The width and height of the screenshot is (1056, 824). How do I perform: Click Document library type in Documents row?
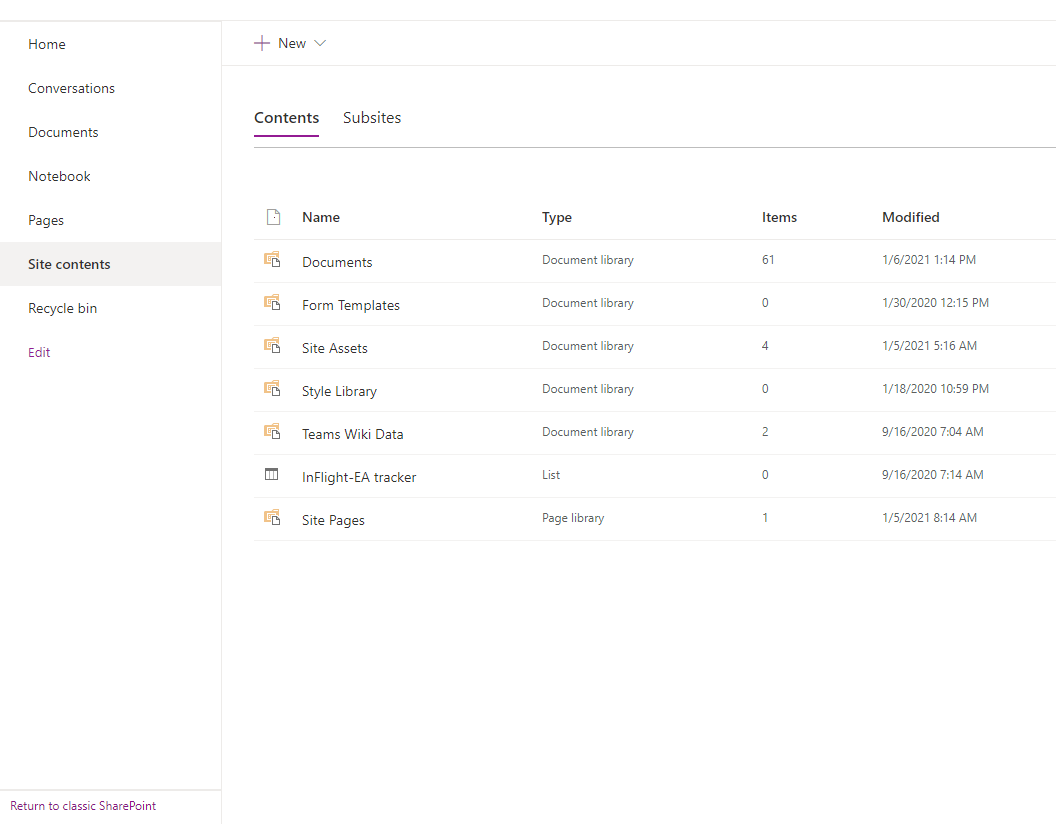tap(588, 260)
